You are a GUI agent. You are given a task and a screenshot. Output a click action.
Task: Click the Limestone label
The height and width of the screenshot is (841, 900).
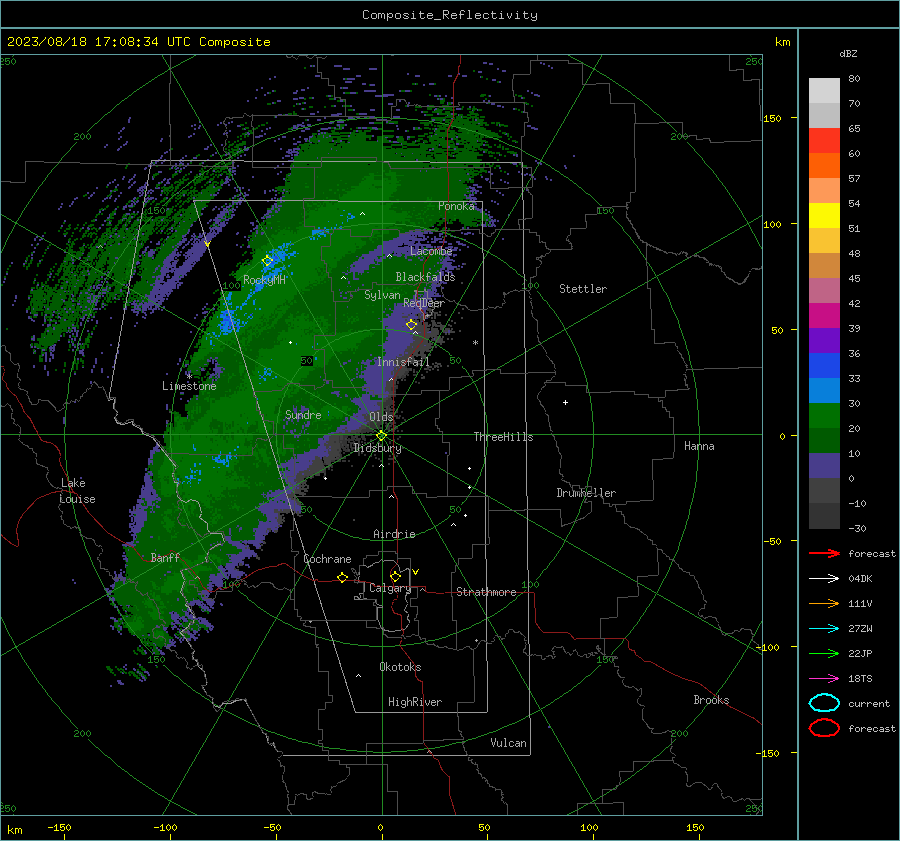[x=189, y=386]
